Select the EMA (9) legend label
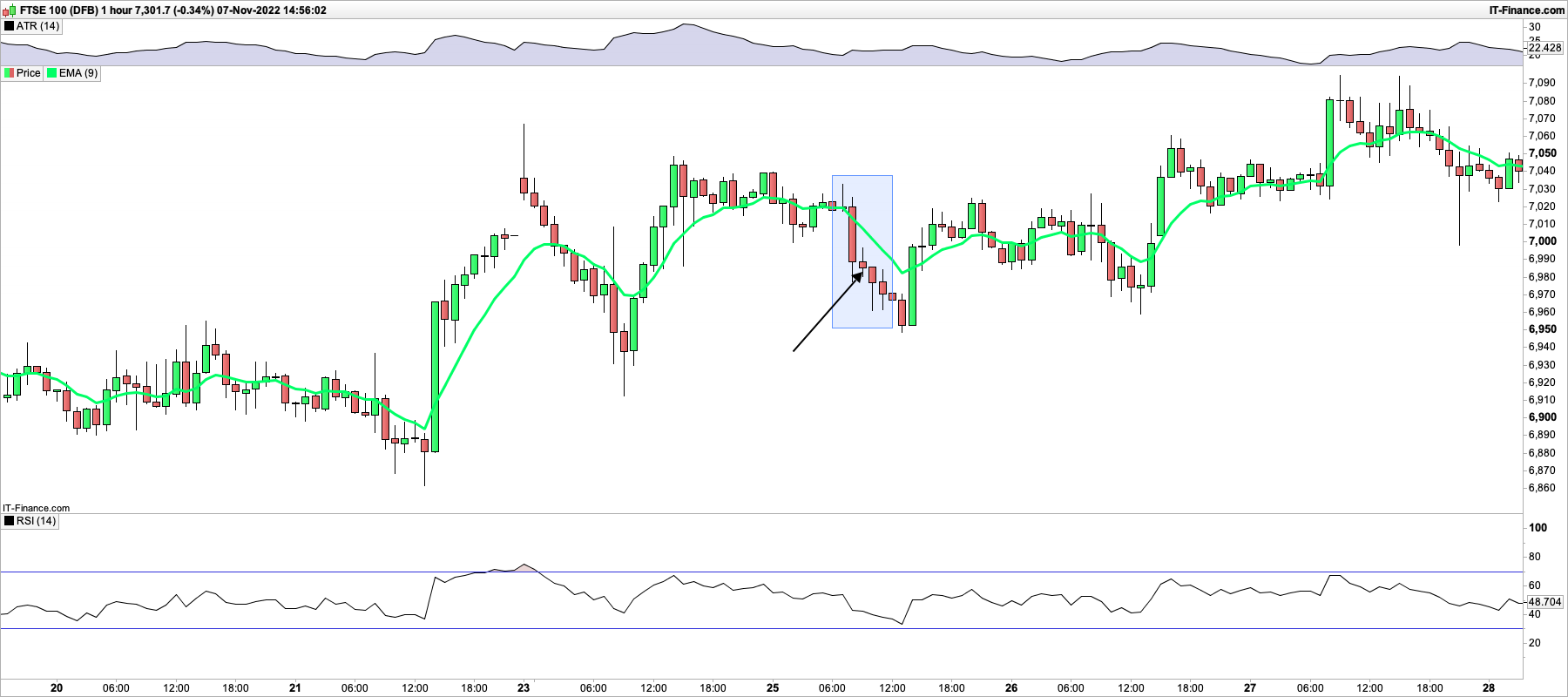This screenshot has height=697, width=1568. pyautogui.click(x=78, y=73)
